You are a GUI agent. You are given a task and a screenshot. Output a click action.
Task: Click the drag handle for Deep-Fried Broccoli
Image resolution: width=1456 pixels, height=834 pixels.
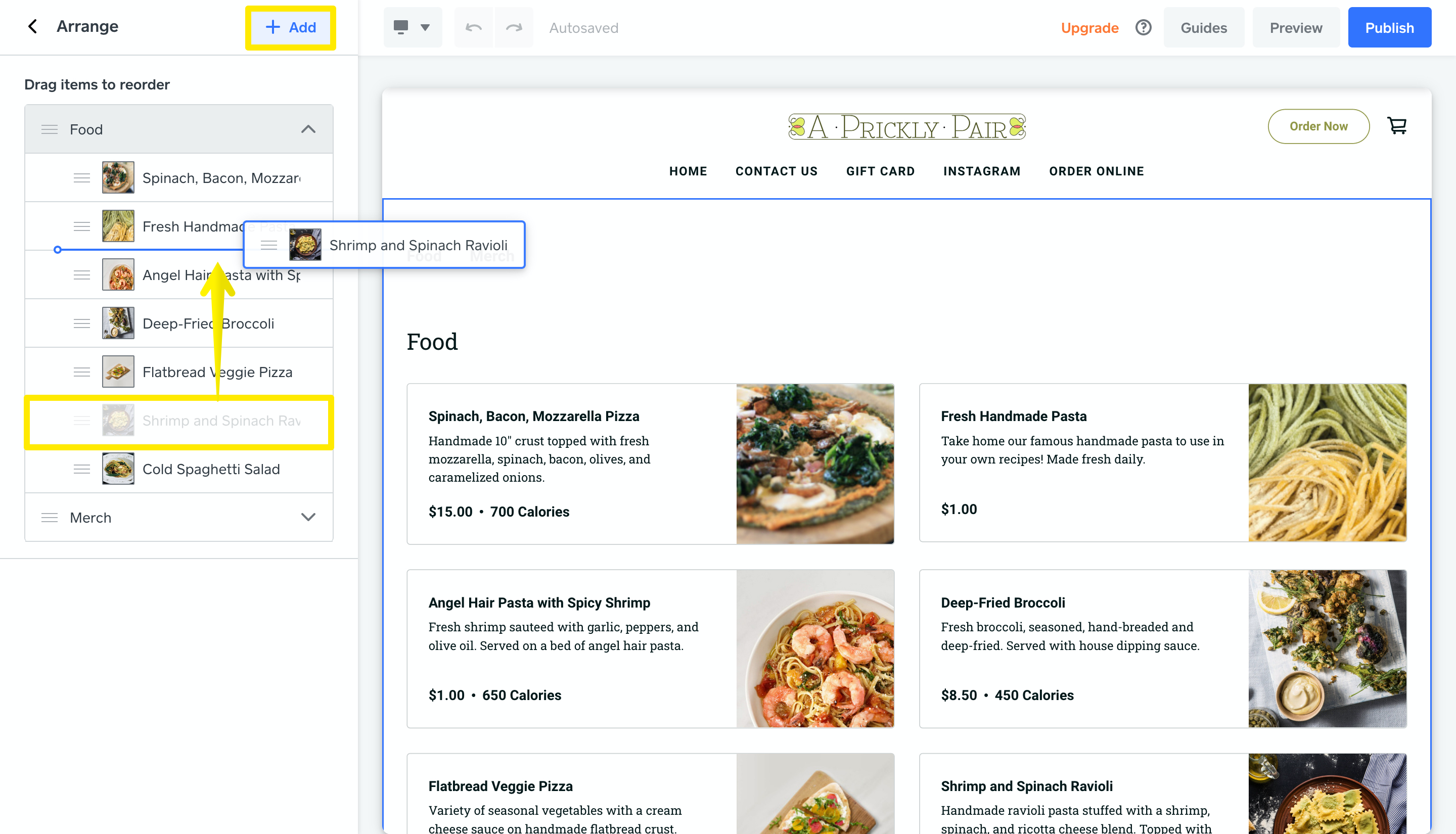click(81, 323)
